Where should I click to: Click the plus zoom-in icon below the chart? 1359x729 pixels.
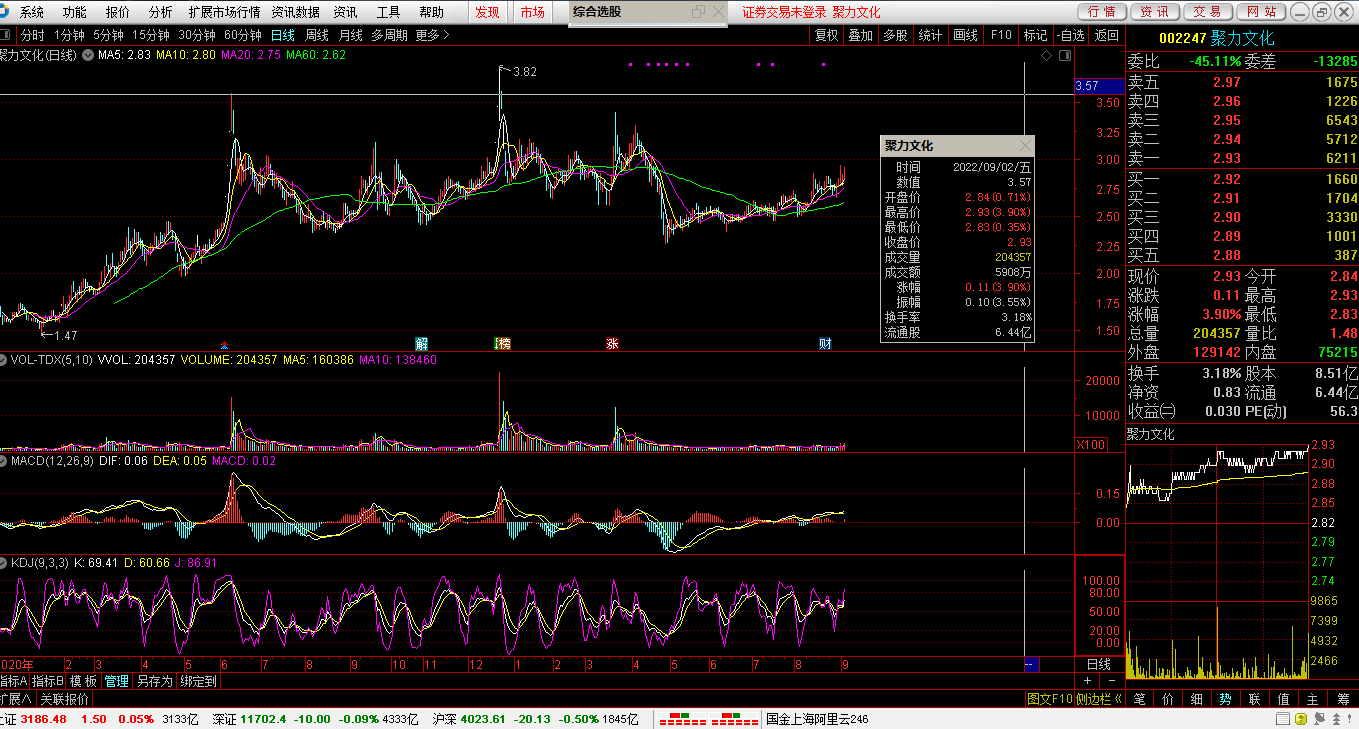click(x=1088, y=681)
